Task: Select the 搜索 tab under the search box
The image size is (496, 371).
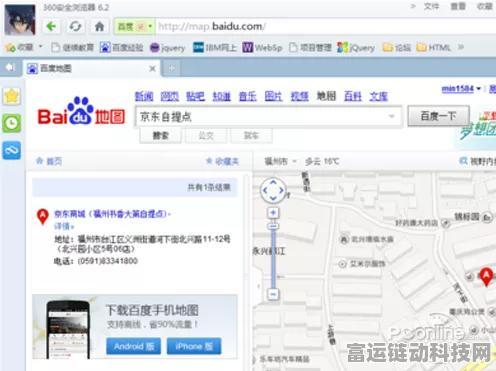Action: pos(161,135)
